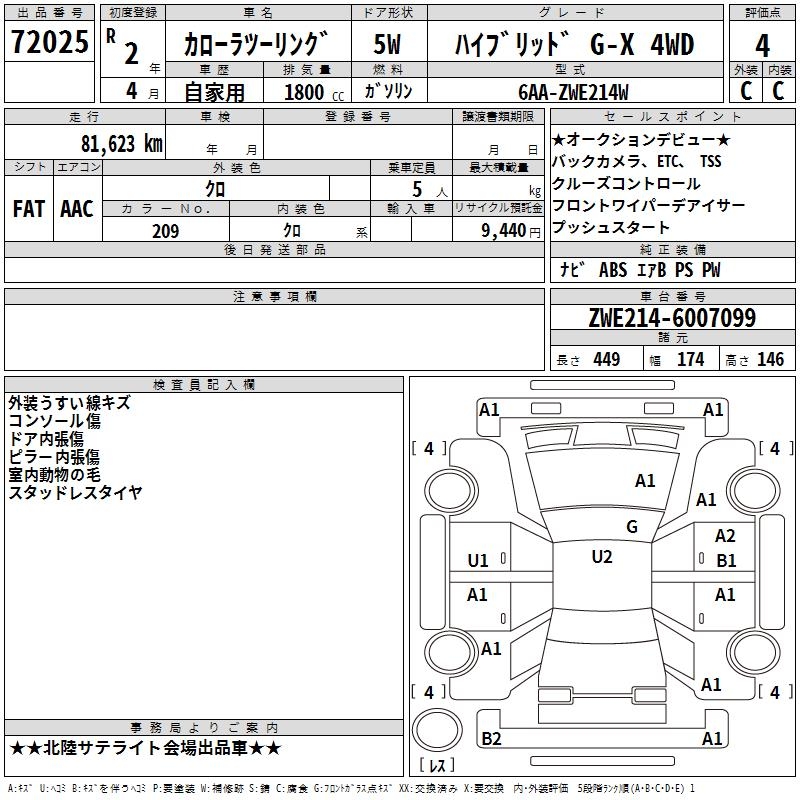Click inspector note 外装うすい線キズ
Viewport: 800px width, 800px height.
[x=69, y=403]
